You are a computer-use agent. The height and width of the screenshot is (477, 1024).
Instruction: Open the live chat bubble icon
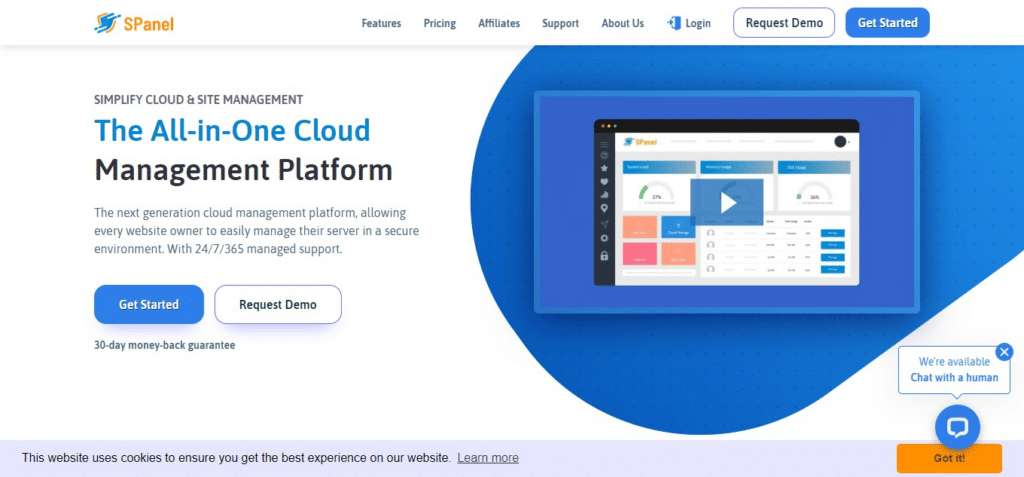[x=957, y=427]
